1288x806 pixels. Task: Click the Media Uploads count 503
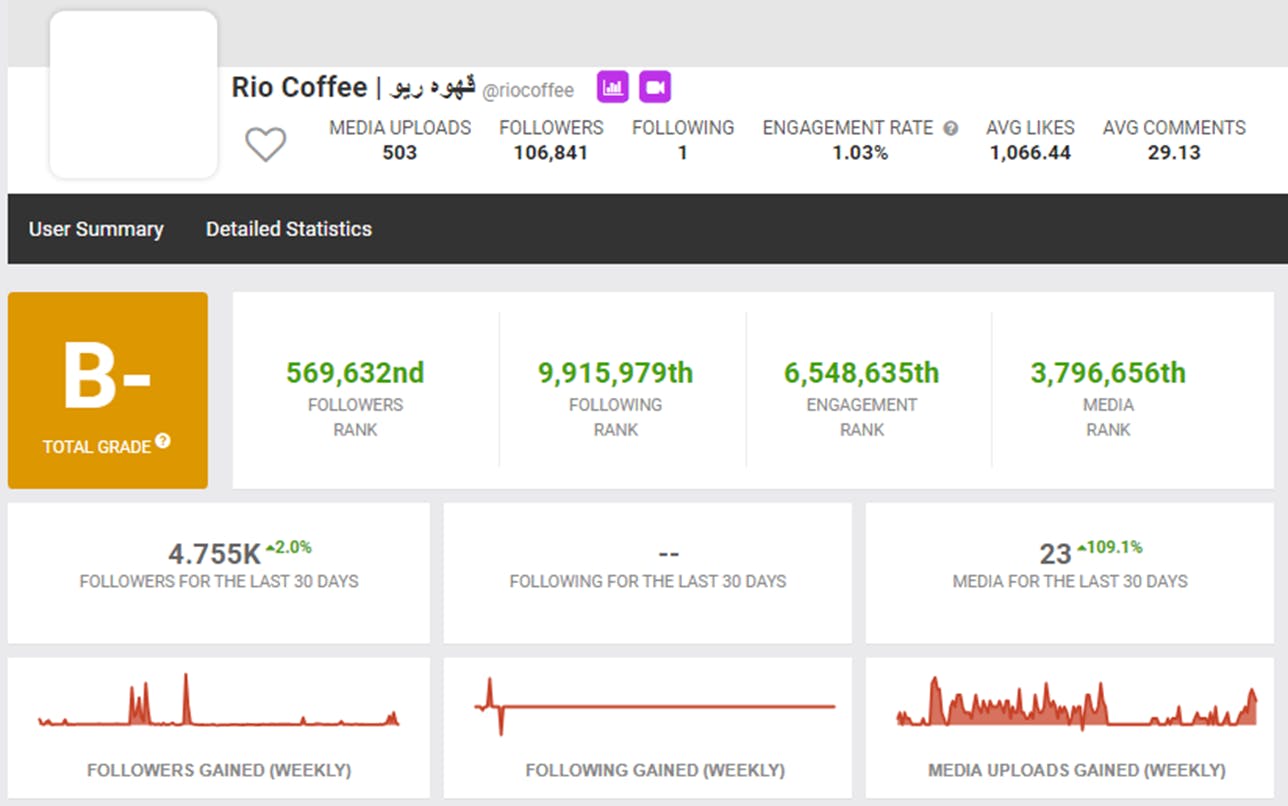400,153
